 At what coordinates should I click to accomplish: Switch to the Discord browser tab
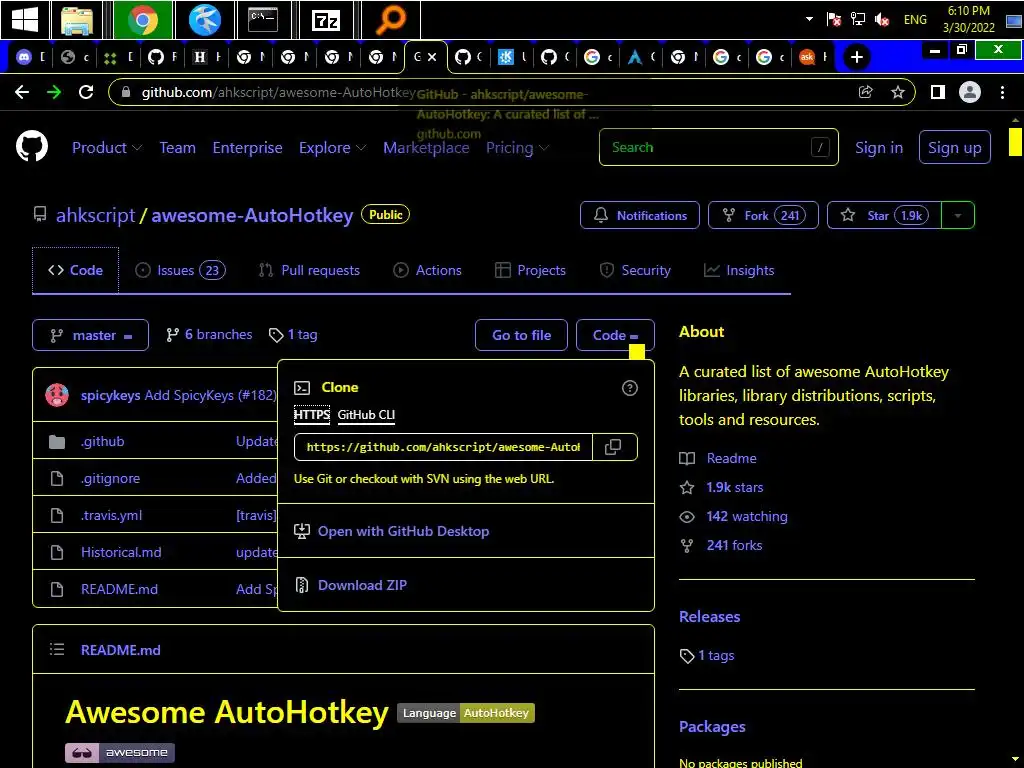30,57
